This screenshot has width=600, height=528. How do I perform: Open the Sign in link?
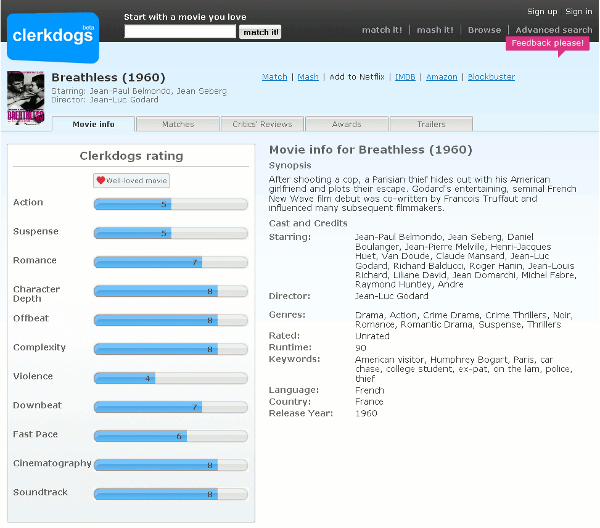point(579,11)
